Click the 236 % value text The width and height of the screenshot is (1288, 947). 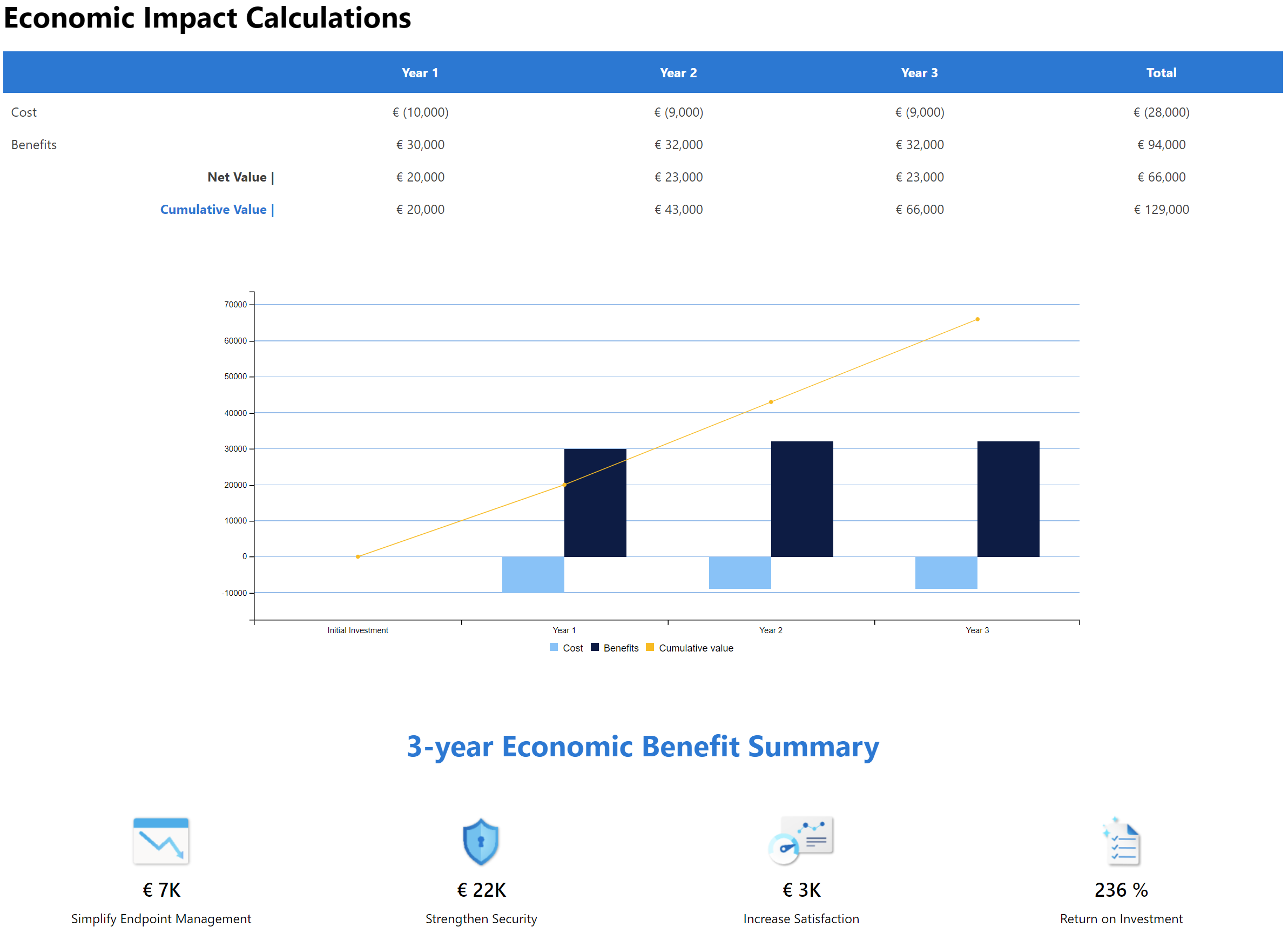(1121, 890)
